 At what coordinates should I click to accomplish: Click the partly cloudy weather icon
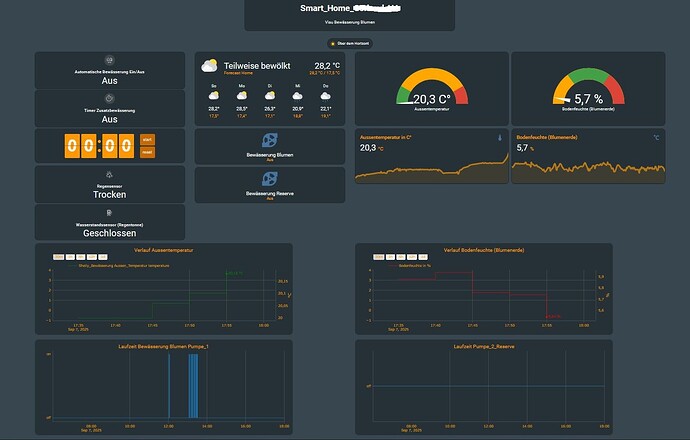point(209,66)
